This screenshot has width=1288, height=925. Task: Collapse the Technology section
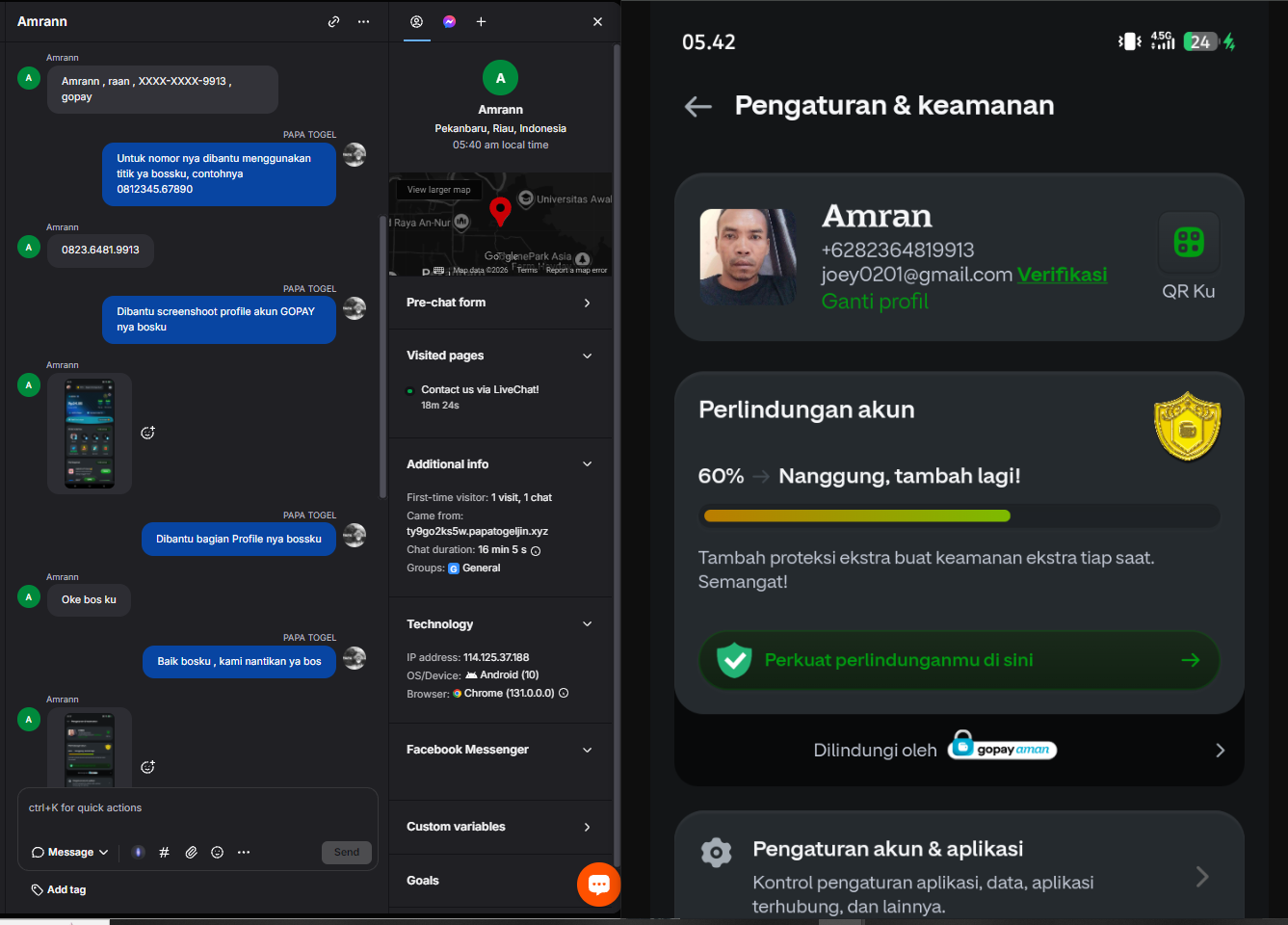500,624
